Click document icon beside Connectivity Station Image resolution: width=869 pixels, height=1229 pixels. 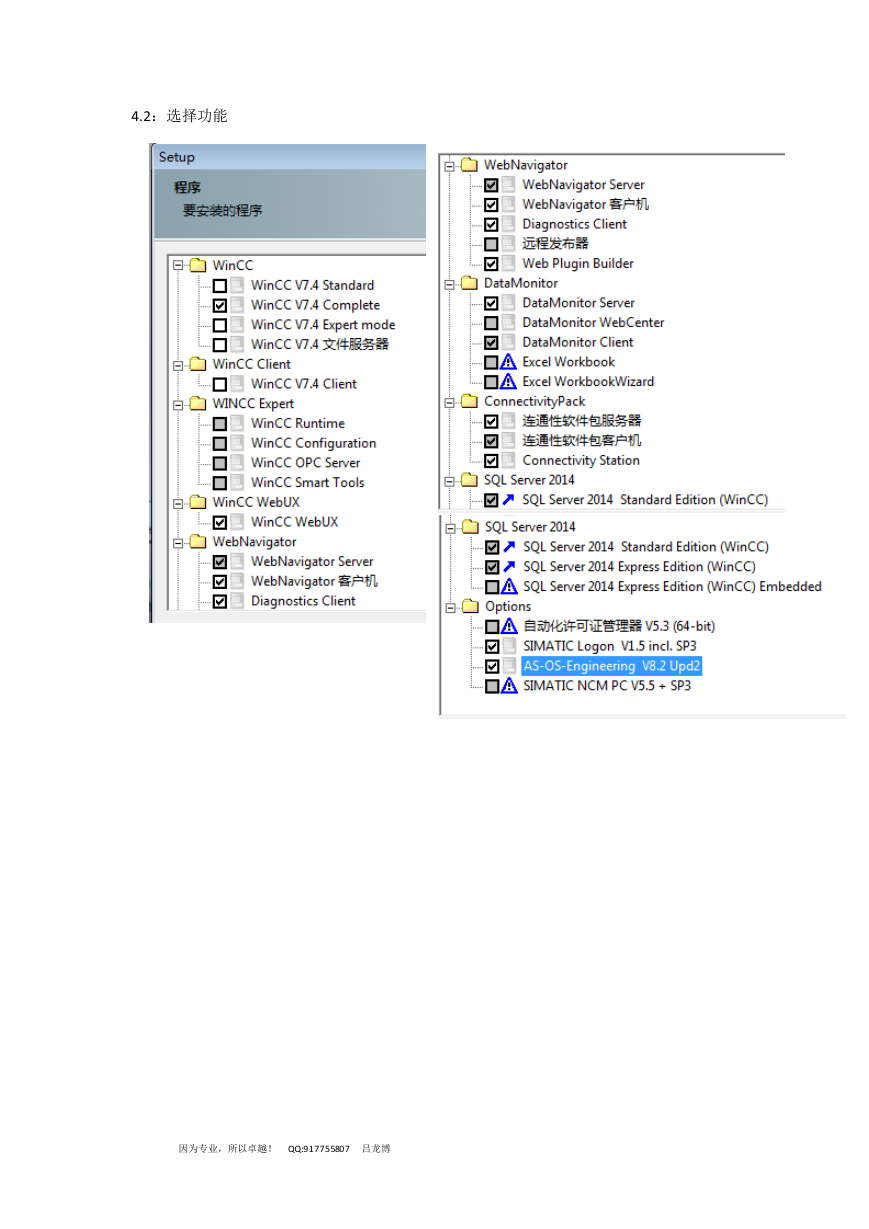point(509,460)
